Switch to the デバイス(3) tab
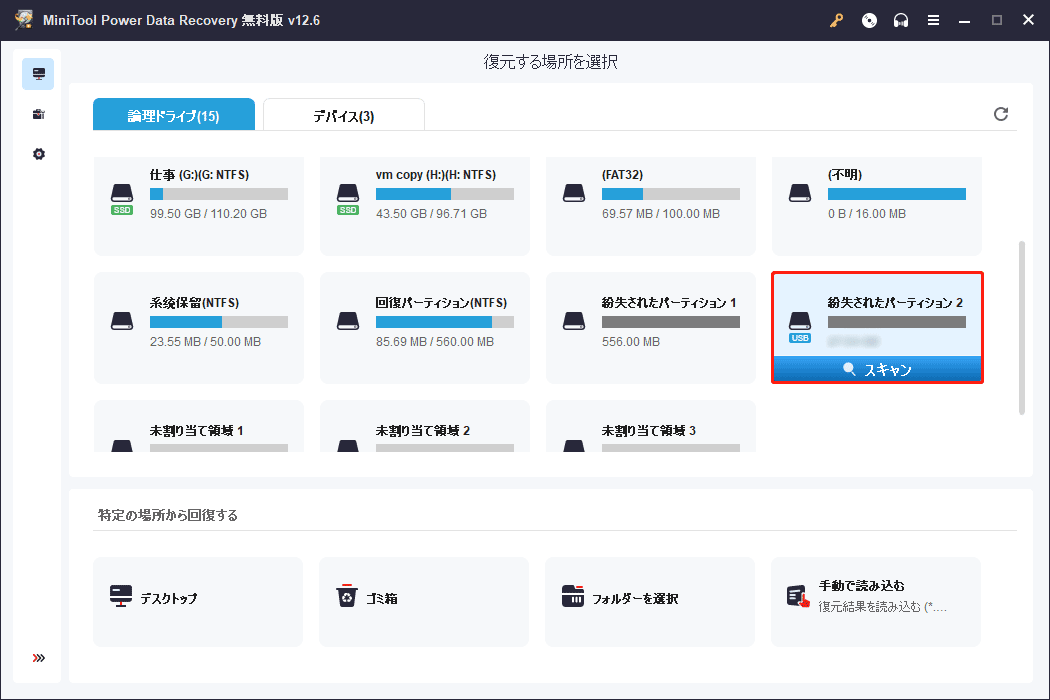 click(343, 116)
